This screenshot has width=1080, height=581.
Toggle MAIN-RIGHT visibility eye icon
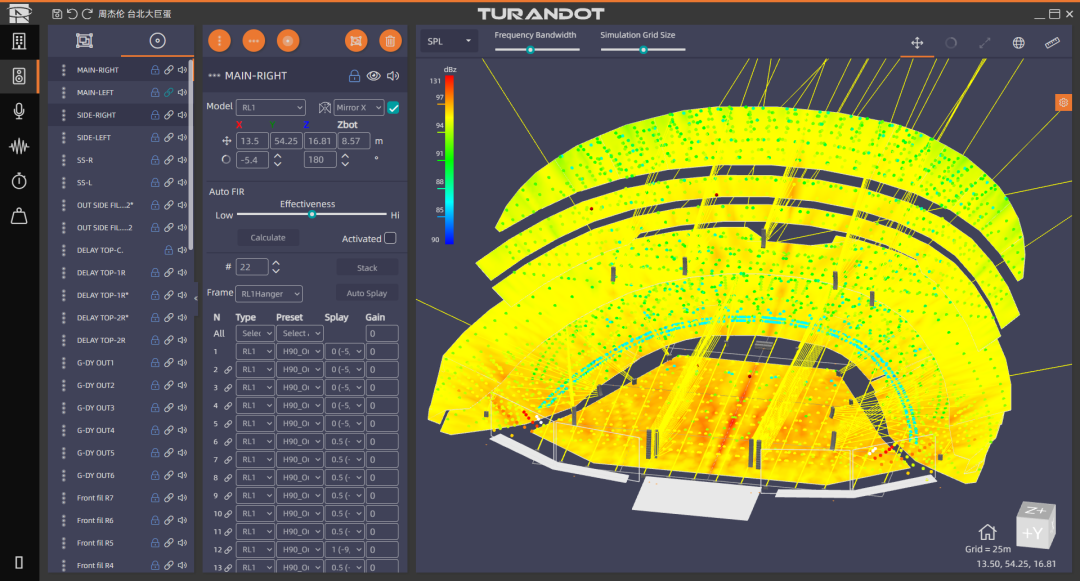[373, 76]
